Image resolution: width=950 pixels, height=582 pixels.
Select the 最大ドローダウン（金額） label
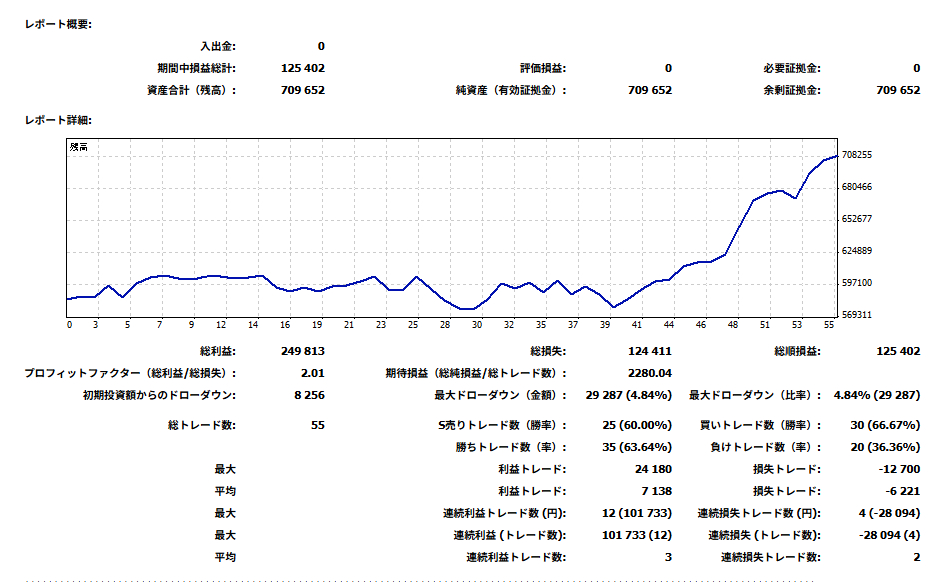[500, 395]
